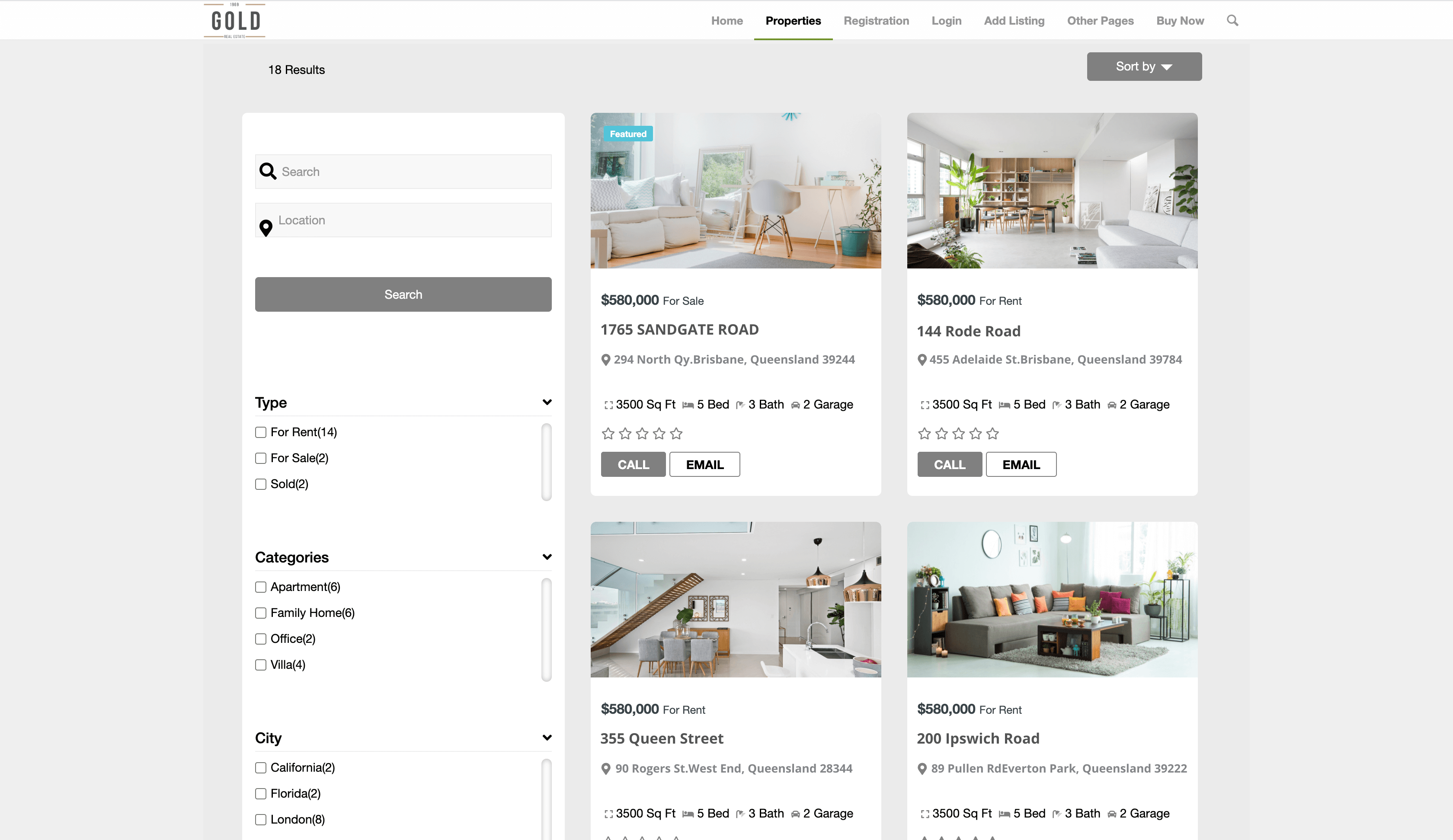This screenshot has width=1453, height=840.
Task: Click the garage icon on the 1765 Sandgate Road card
Action: (795, 405)
